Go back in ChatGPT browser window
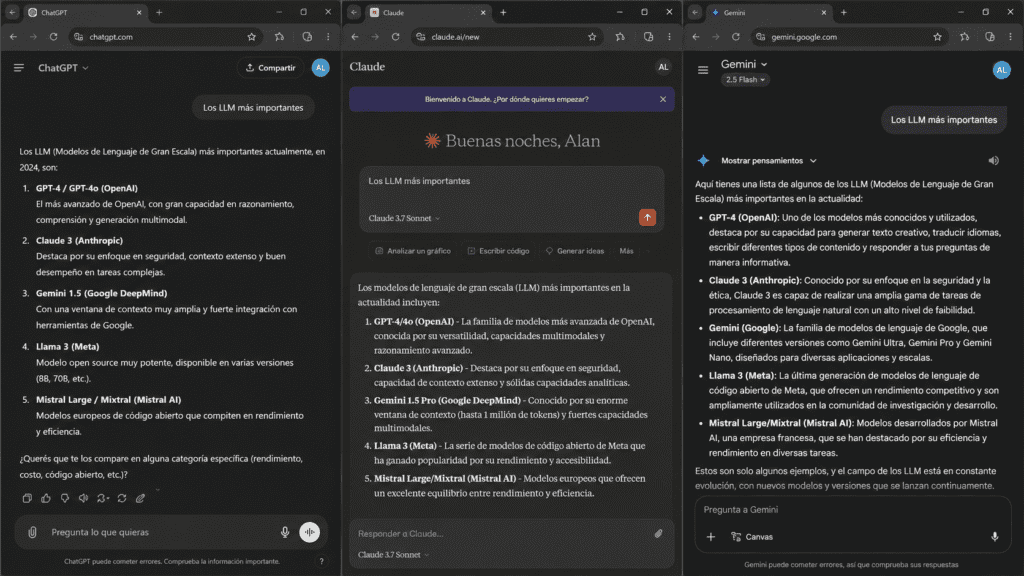 13,37
